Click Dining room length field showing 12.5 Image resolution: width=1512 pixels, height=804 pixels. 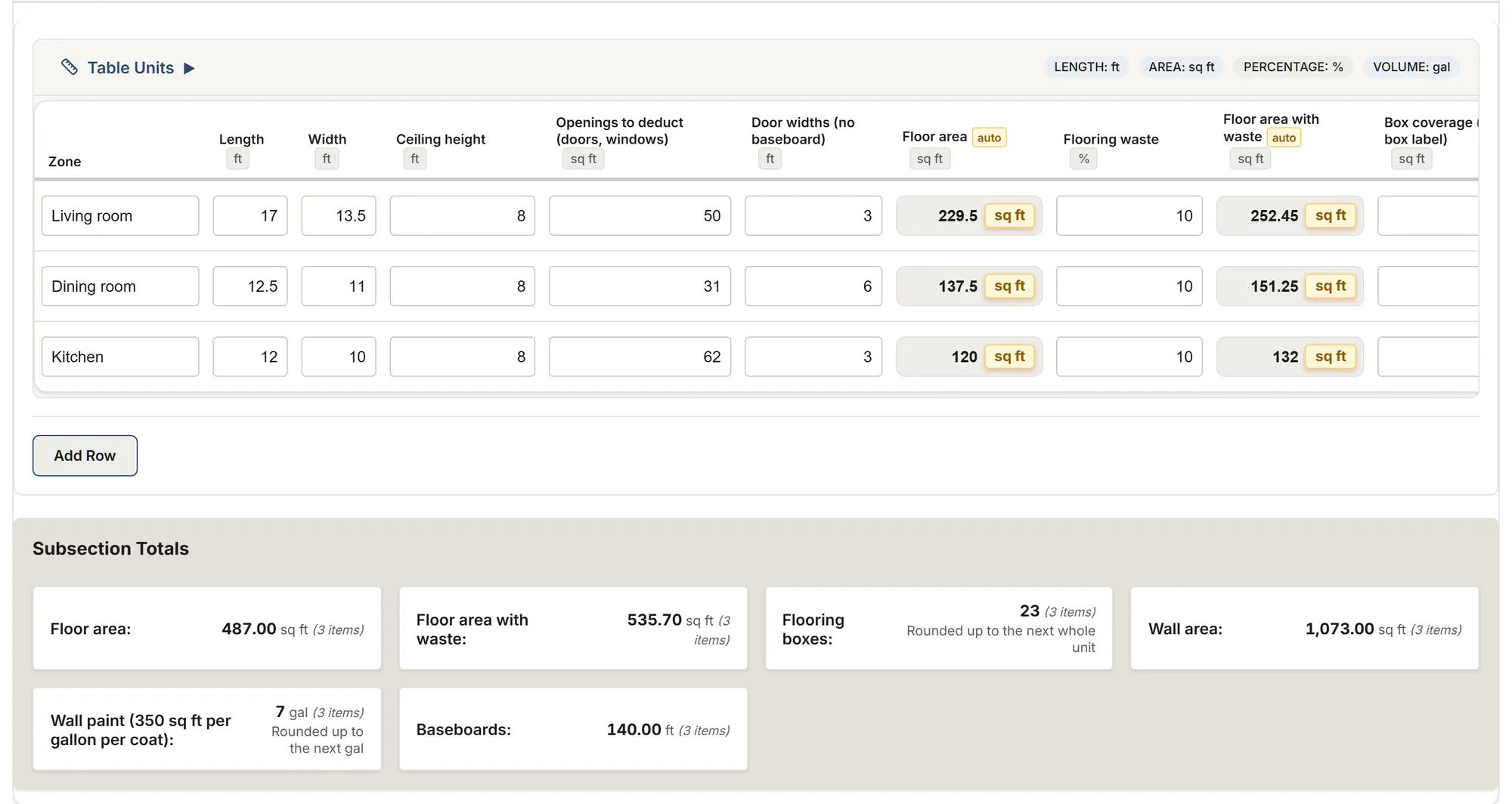tap(250, 286)
